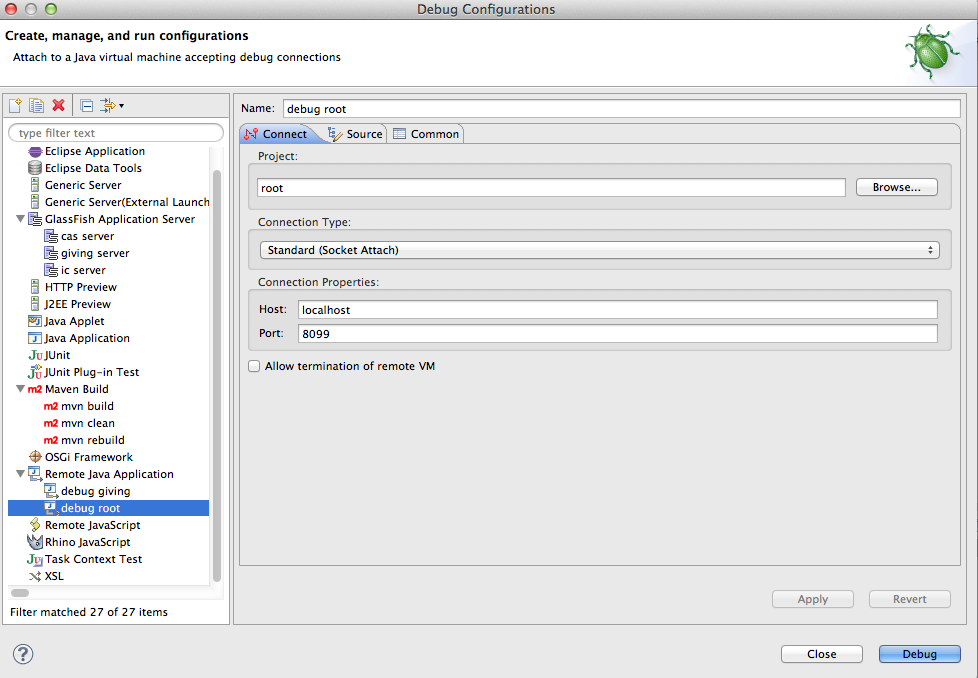The image size is (978, 678).
Task: Click the New launch configuration icon
Action: click(15, 105)
